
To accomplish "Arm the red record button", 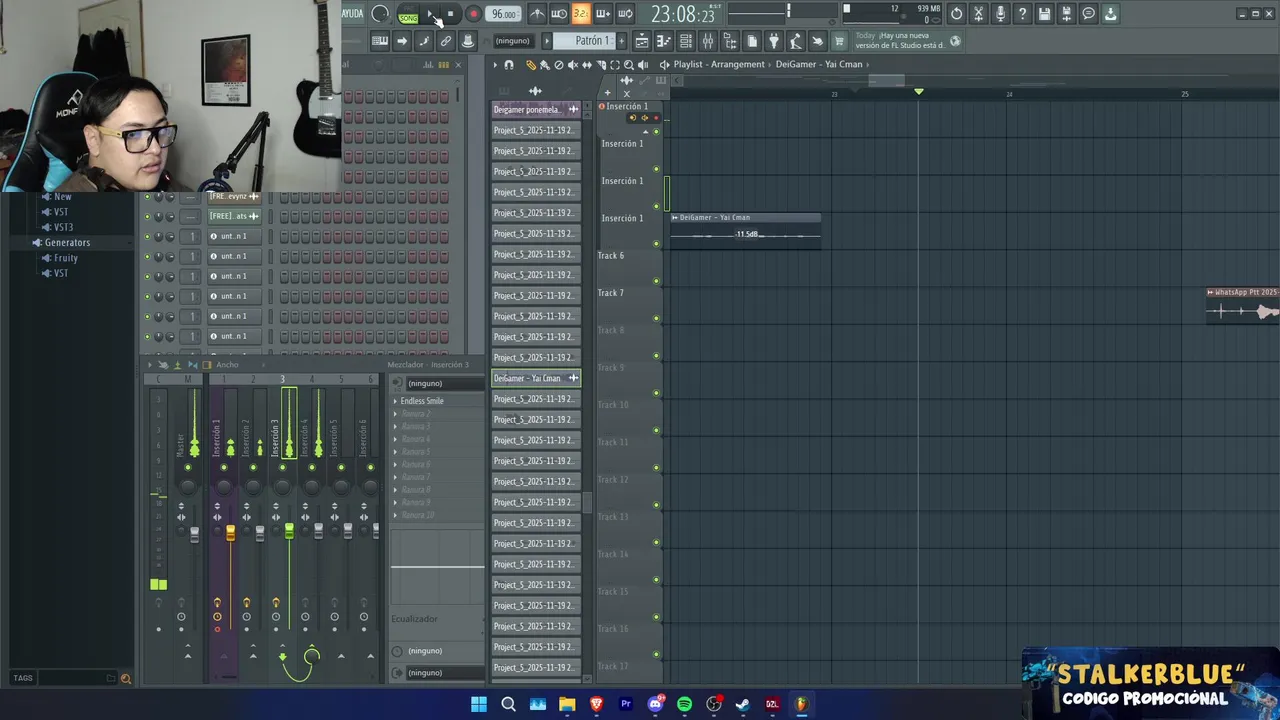I will pos(473,14).
